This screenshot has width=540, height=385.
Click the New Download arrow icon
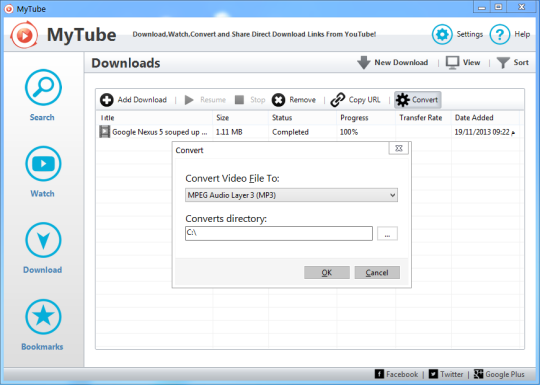pyautogui.click(x=363, y=63)
